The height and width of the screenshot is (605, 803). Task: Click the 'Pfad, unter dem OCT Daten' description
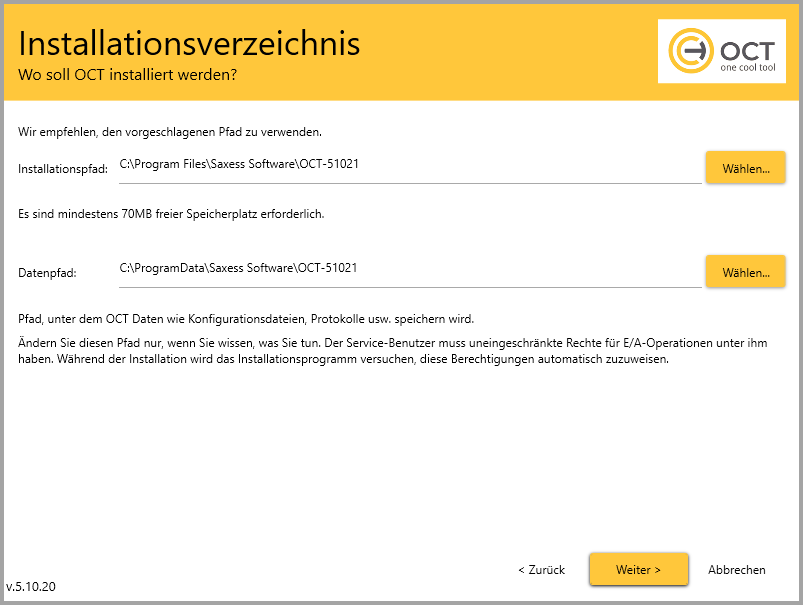pos(245,319)
